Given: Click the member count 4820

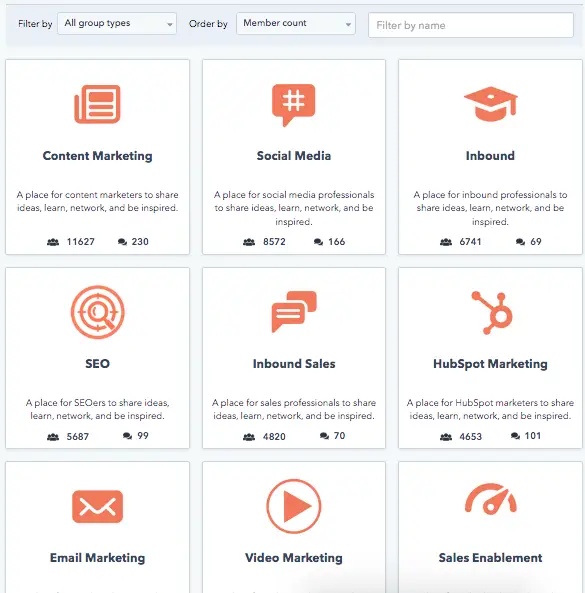Looking at the screenshot, I should click(x=274, y=437).
